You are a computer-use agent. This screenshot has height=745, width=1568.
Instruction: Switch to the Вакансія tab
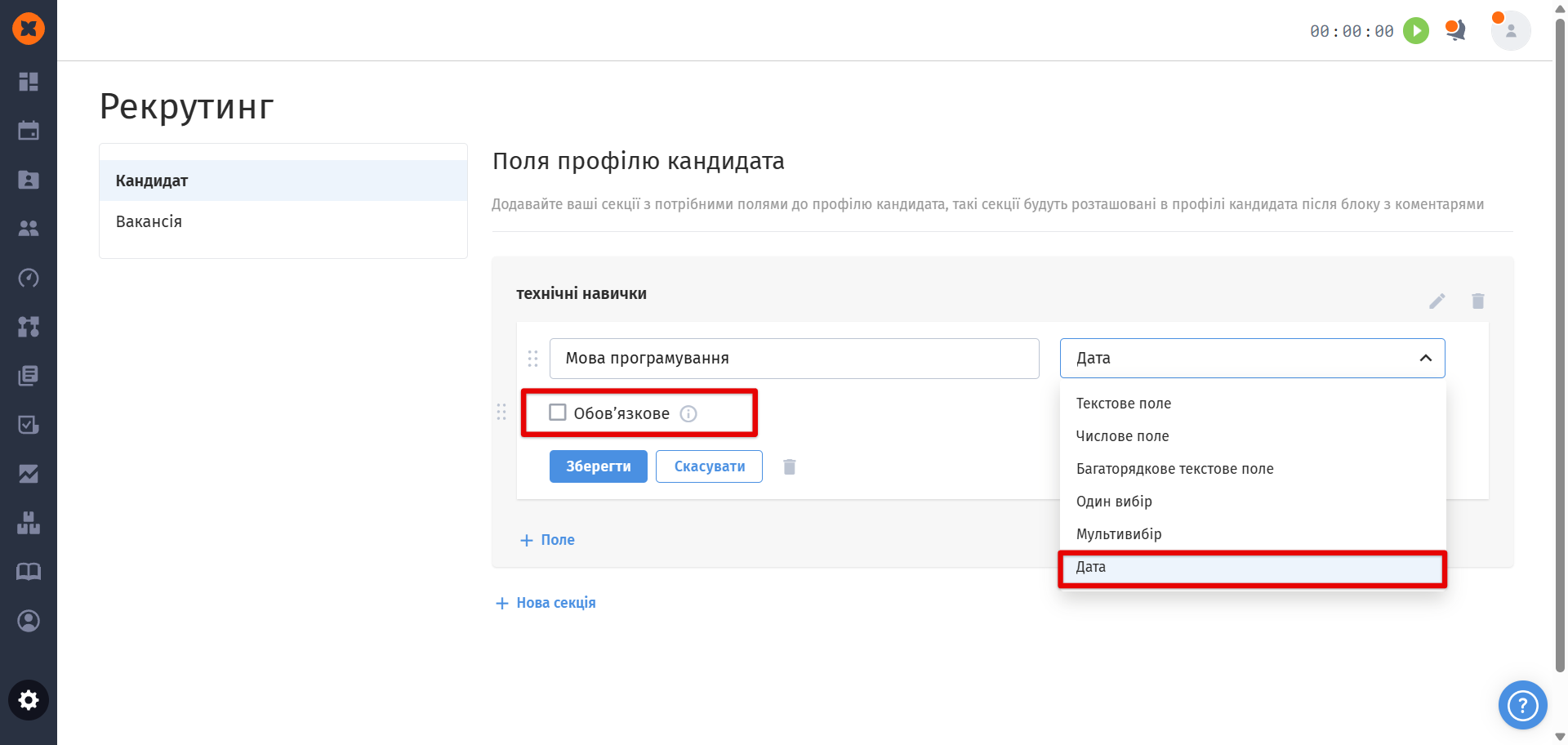(x=149, y=221)
